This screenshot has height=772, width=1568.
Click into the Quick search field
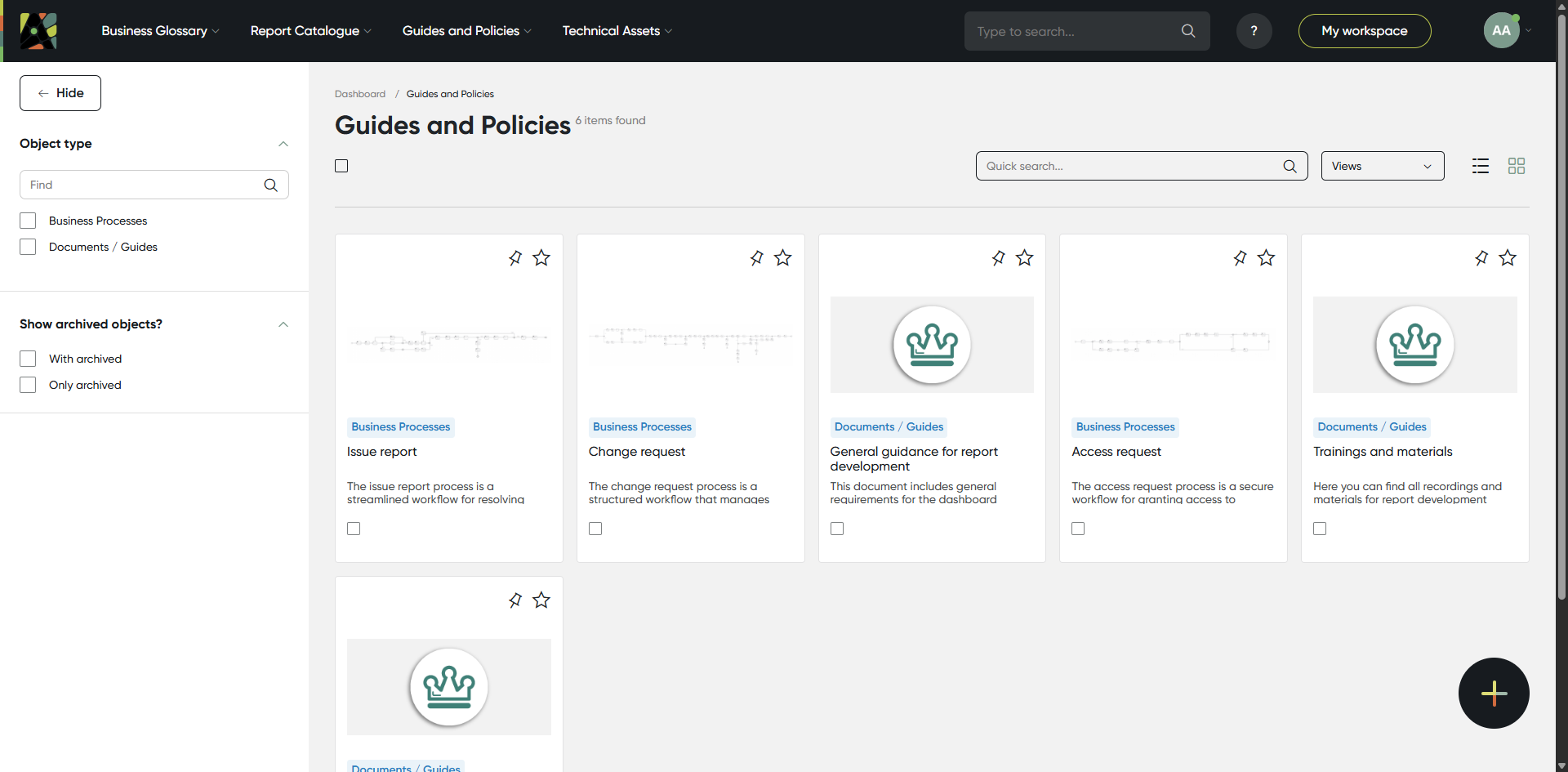(1131, 166)
